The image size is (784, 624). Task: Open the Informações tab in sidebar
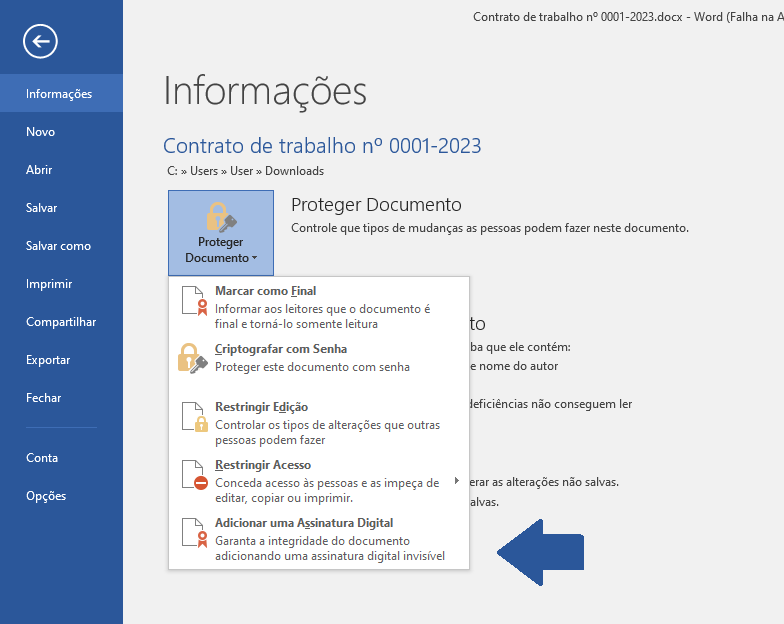[x=59, y=94]
